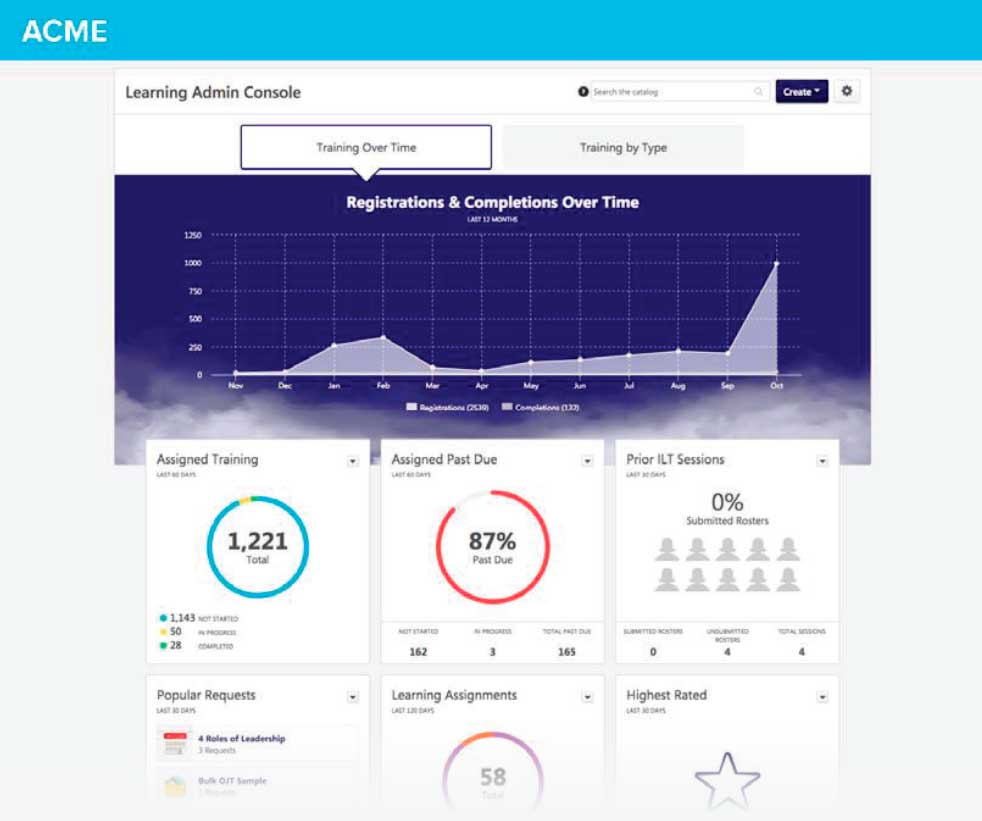Screen dimensions: 982x821
Task: Switch to the Training by Type tab
Action: [623, 148]
